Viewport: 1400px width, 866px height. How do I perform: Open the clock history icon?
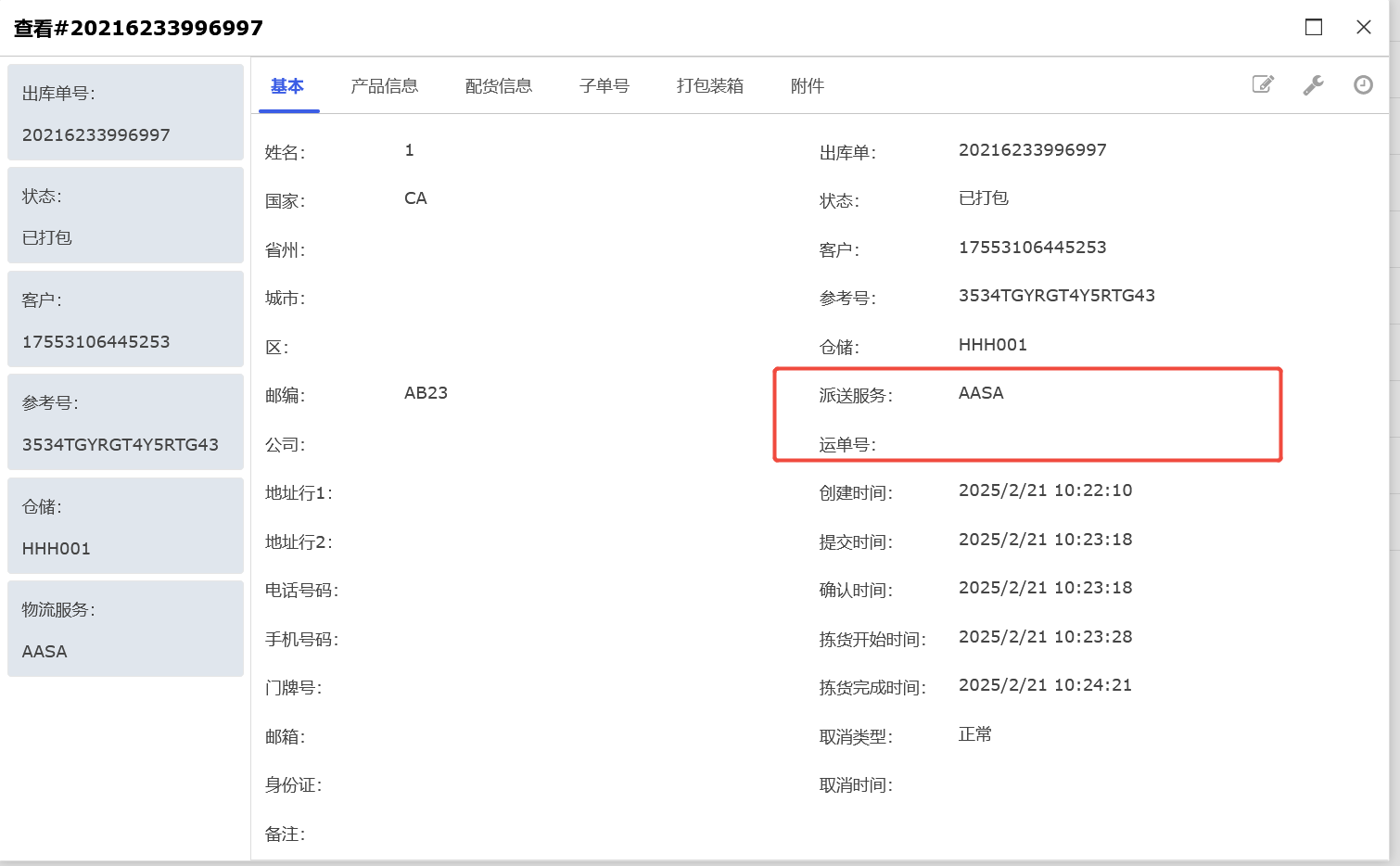pos(1363,85)
